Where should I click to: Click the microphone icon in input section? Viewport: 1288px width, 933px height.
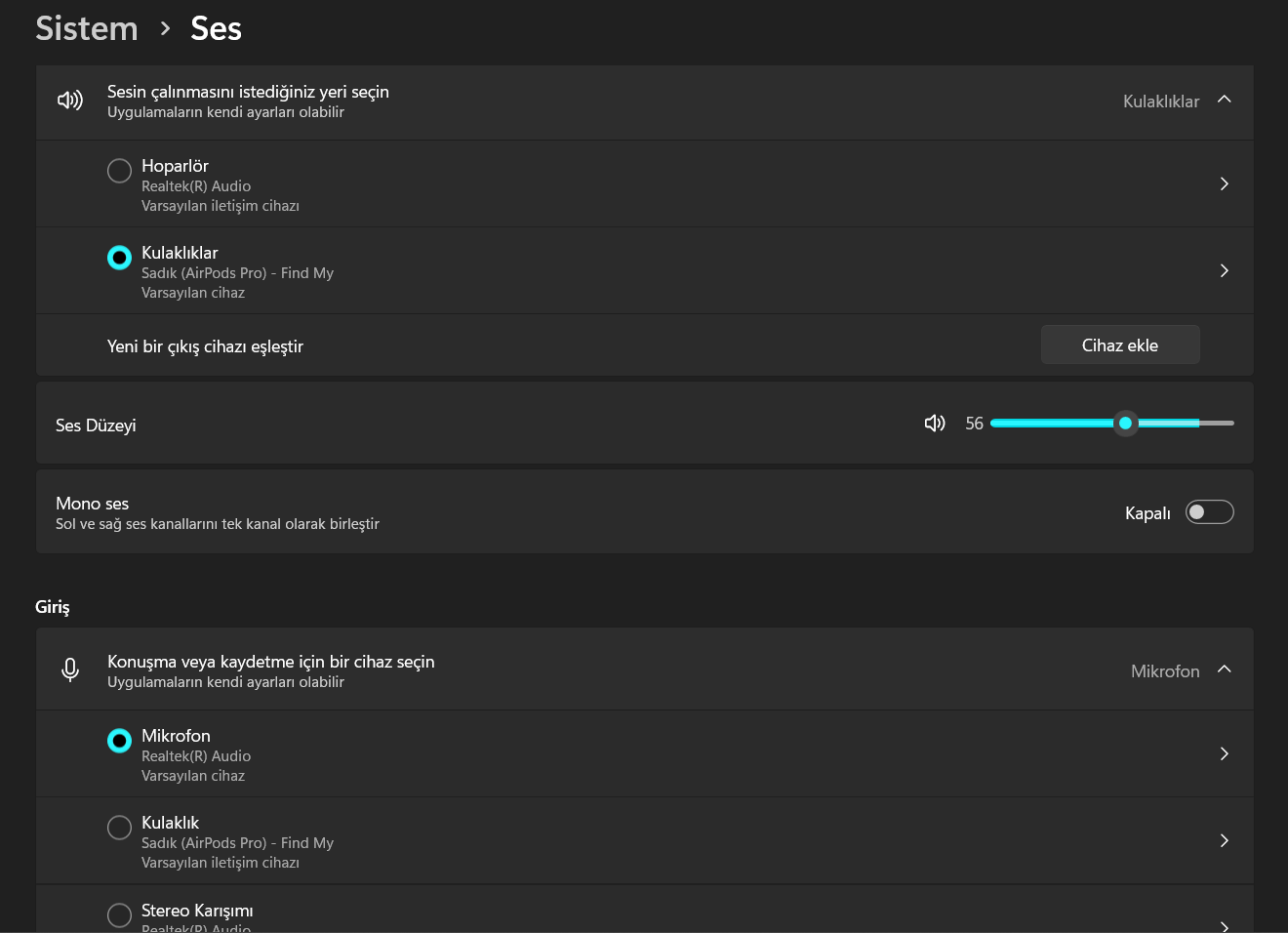click(70, 669)
